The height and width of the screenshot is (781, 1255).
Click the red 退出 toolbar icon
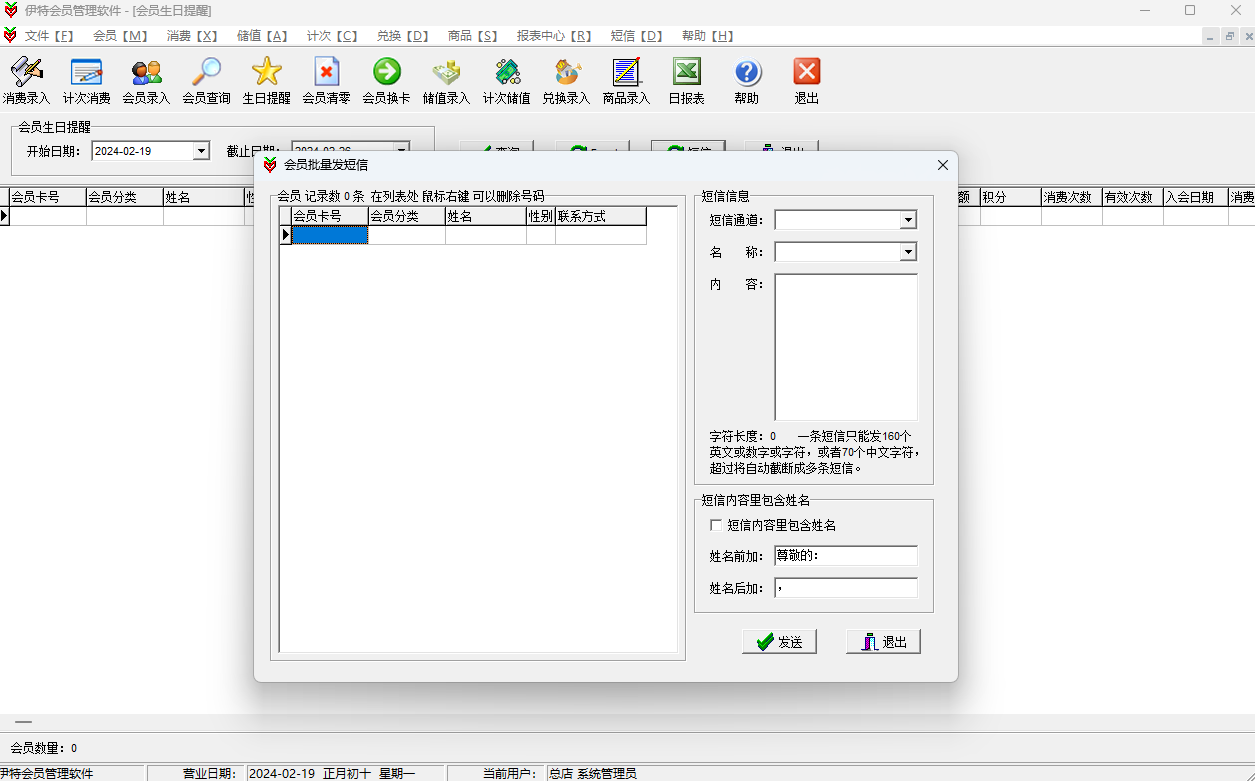806,81
